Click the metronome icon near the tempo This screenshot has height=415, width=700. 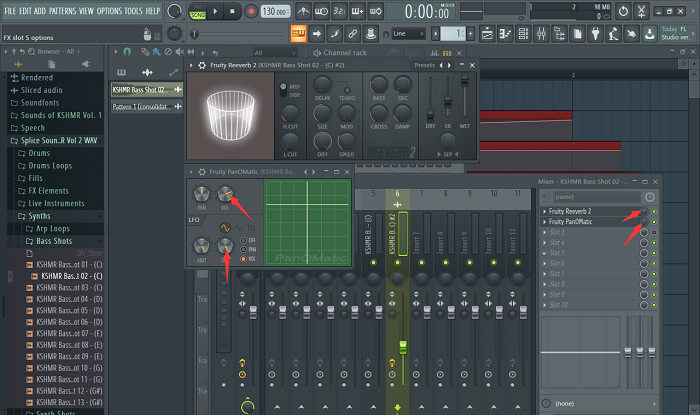[303, 12]
